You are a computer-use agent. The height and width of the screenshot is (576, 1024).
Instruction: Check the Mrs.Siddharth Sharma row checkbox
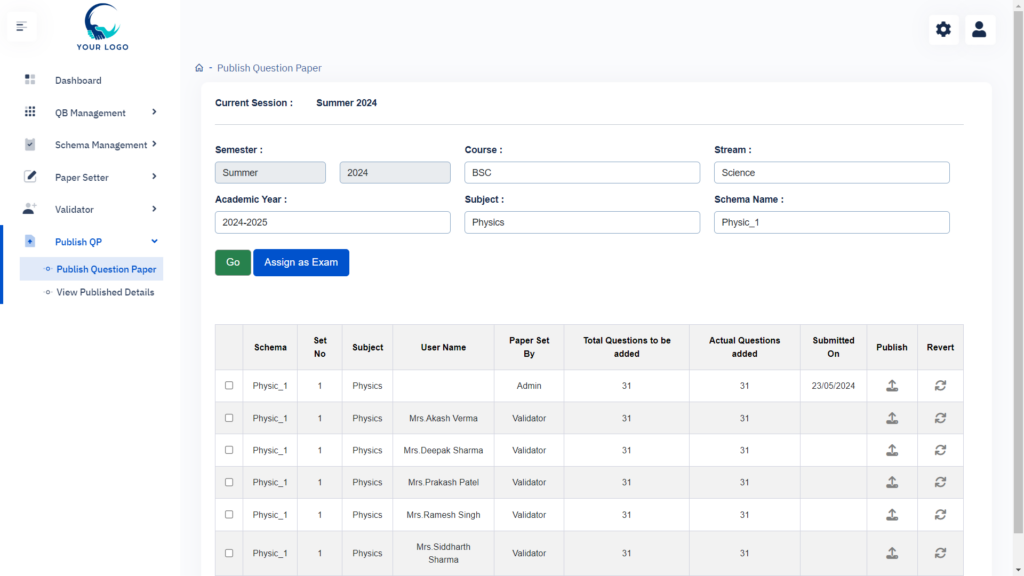pos(229,552)
